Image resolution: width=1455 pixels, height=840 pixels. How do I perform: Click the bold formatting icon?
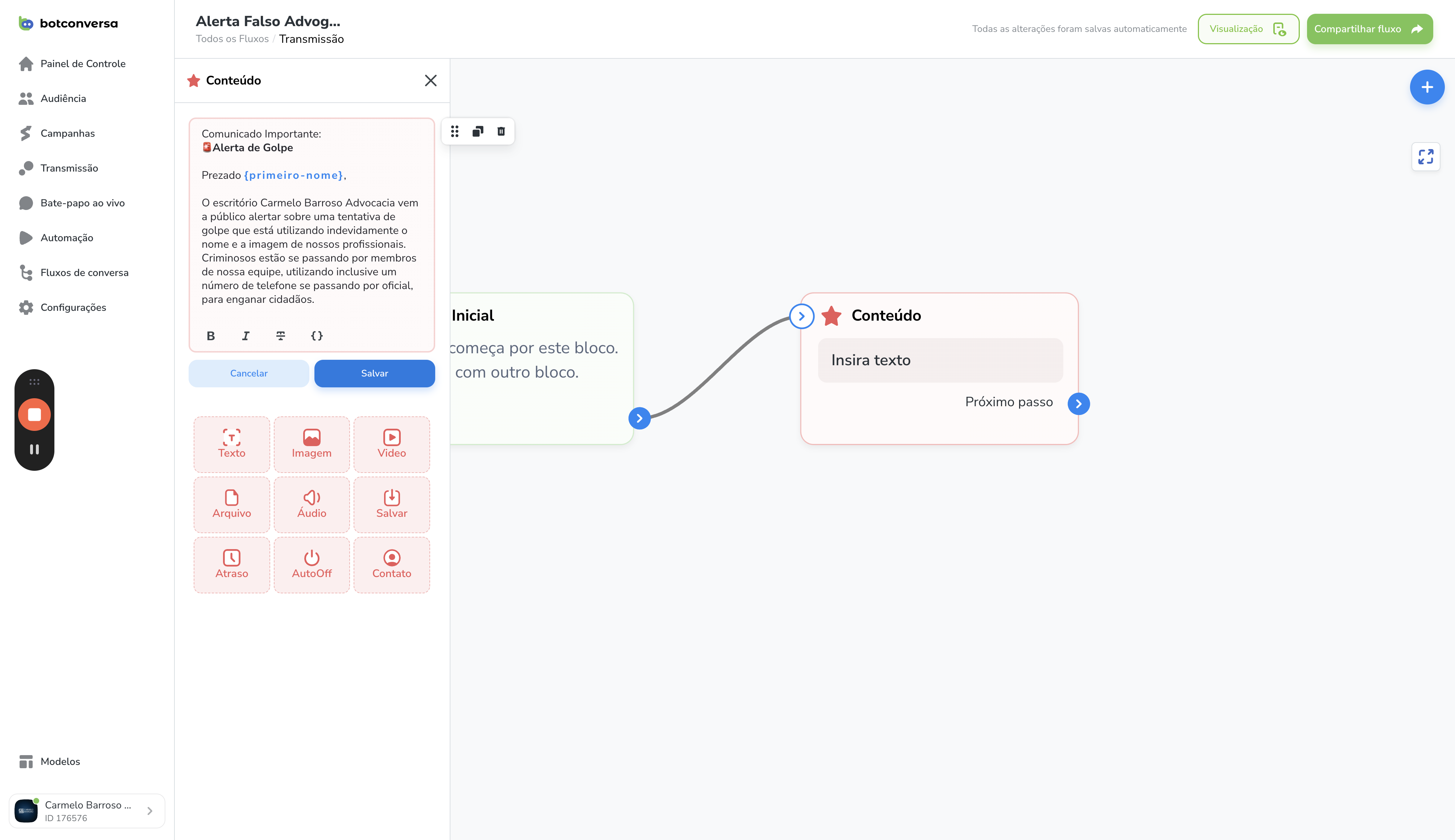210,336
